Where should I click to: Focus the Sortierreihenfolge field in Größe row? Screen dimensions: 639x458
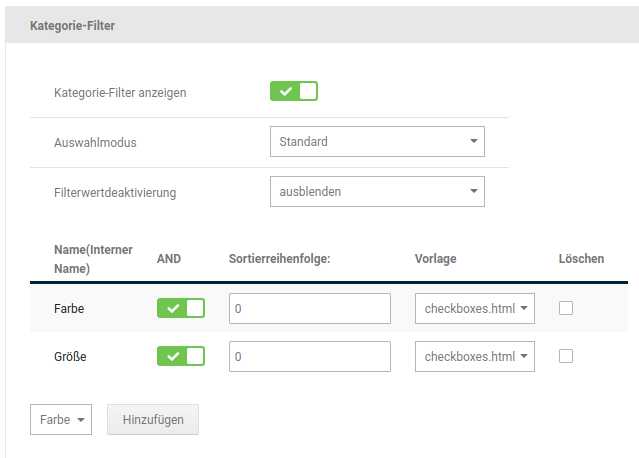(309, 356)
